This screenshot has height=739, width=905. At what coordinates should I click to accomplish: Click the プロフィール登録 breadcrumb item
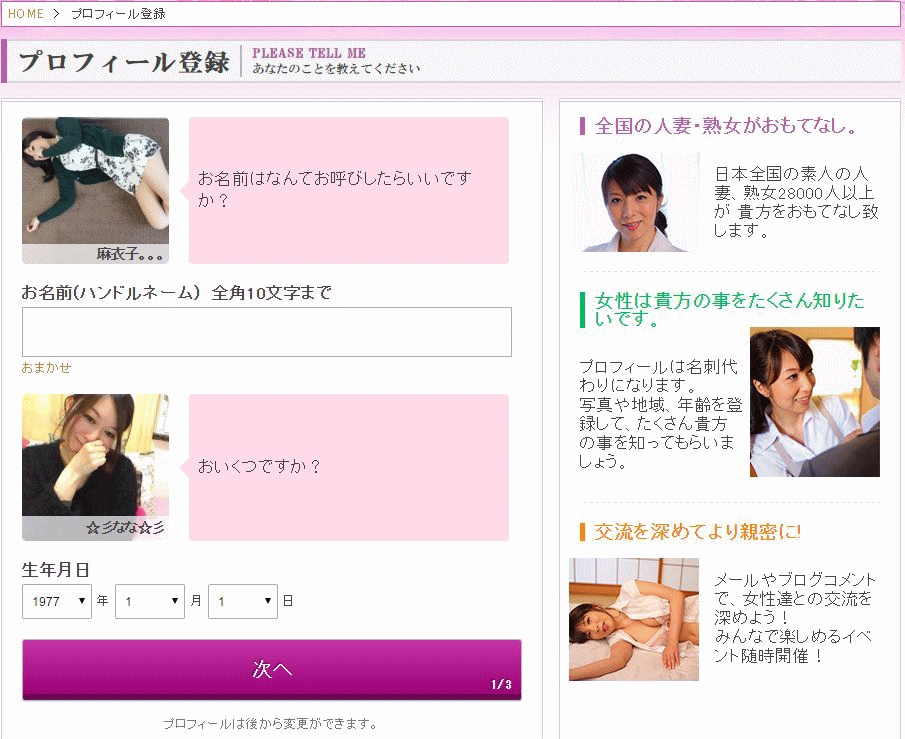[118, 14]
